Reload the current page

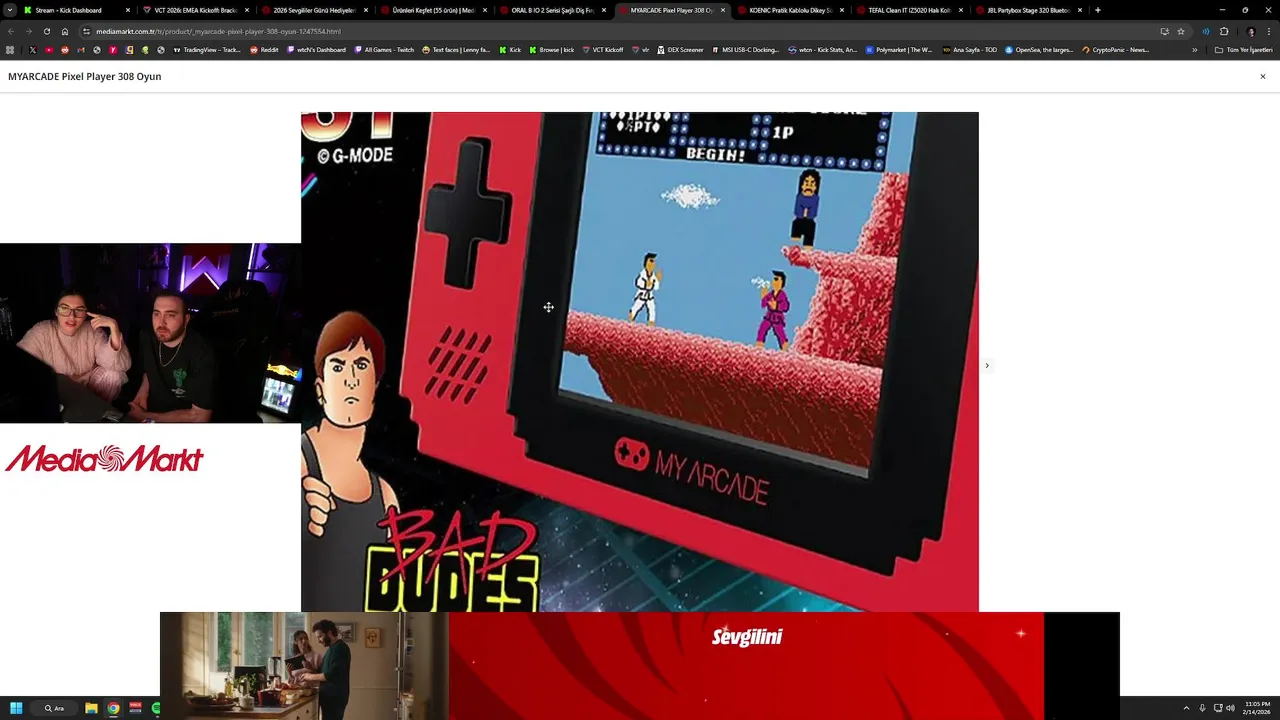(x=46, y=31)
